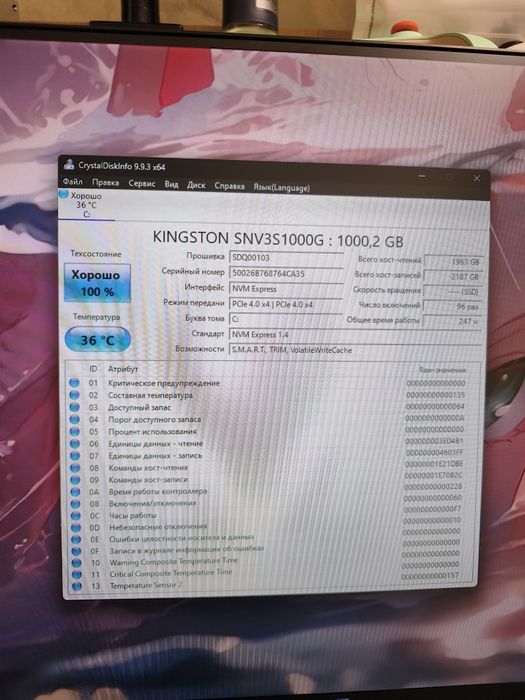This screenshot has height=700, width=525.
Task: Click the serial number field 50026B768764CA35
Action: click(x=286, y=273)
